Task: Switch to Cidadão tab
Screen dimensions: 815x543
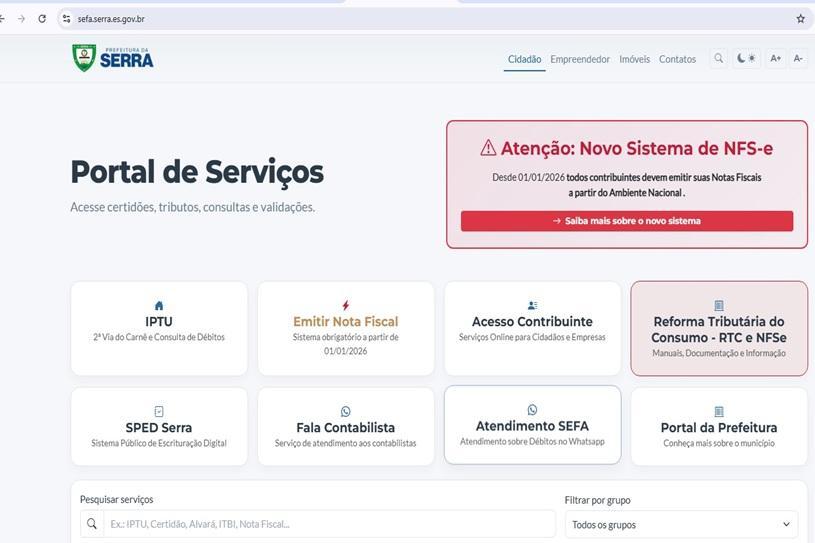Action: click(x=524, y=59)
